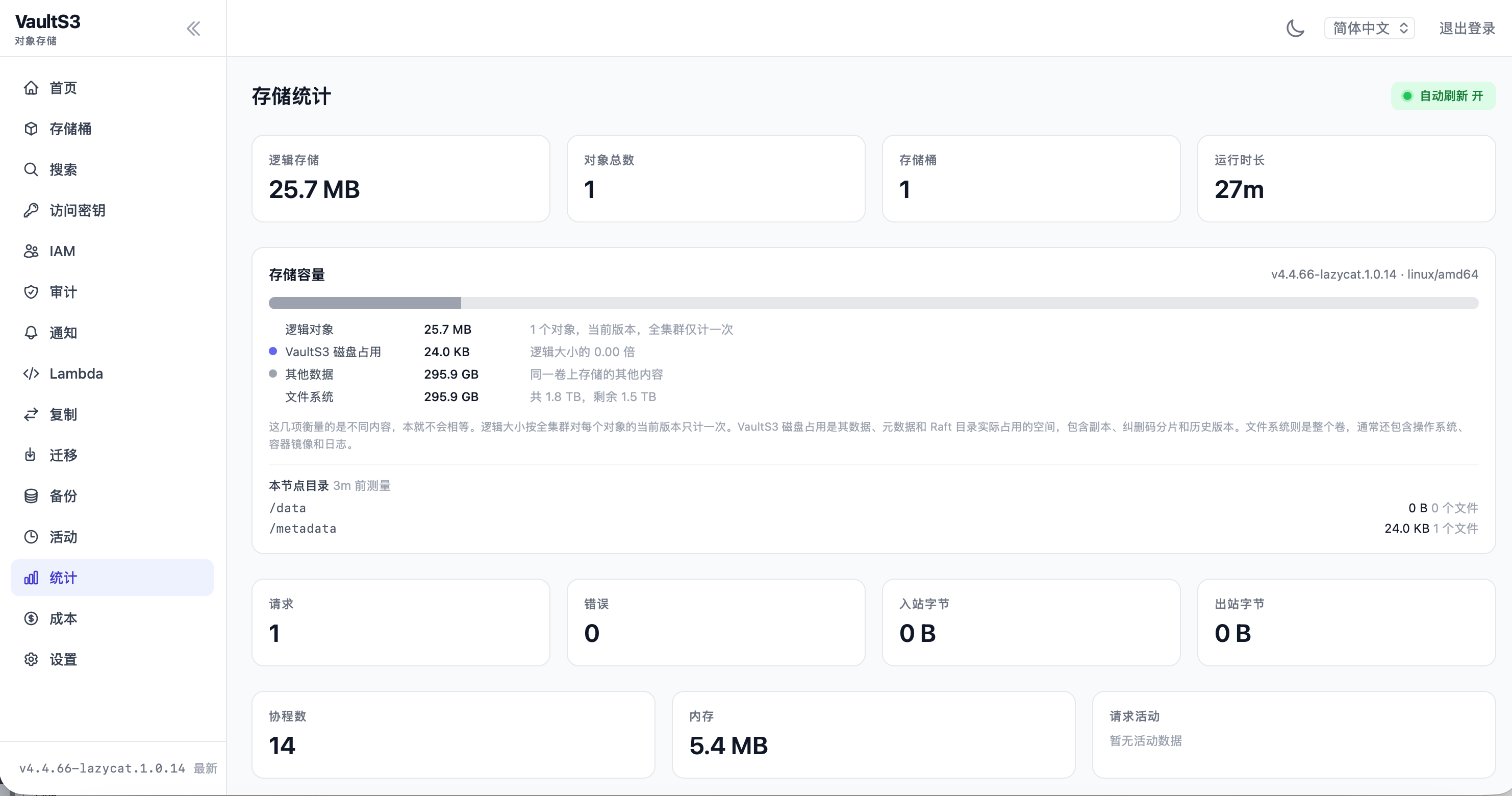This screenshot has width=1512, height=796.
Task: Open 设置 from the sidebar
Action: click(112, 659)
